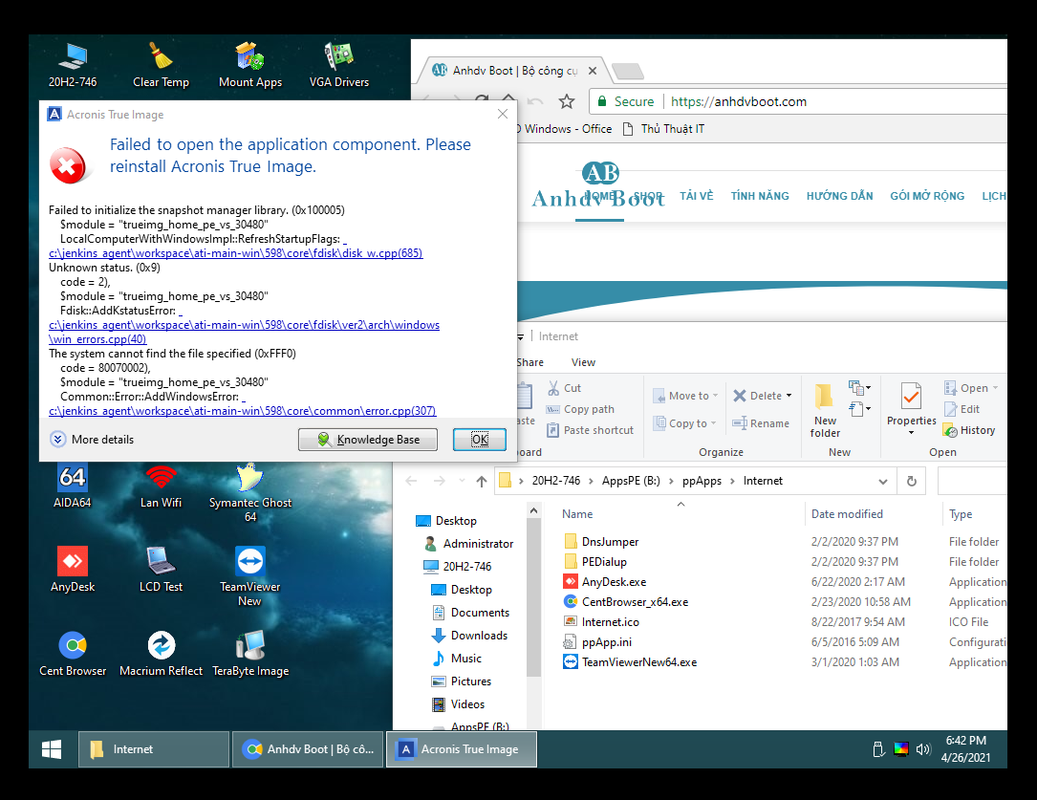
Task: Select Administrator in the navigation tree
Action: pyautogui.click(x=469, y=543)
